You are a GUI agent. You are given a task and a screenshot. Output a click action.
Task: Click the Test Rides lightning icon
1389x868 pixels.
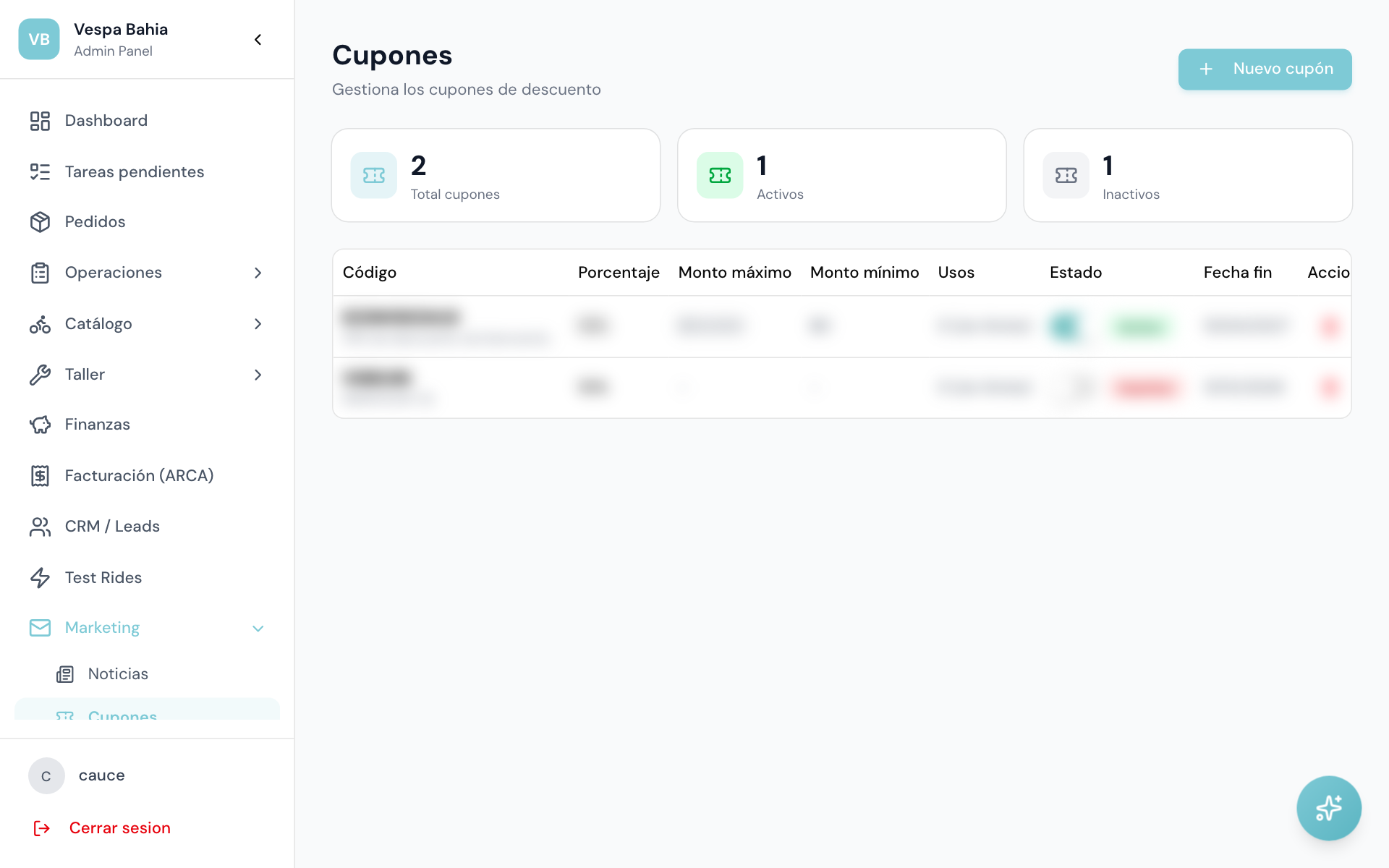point(40,577)
